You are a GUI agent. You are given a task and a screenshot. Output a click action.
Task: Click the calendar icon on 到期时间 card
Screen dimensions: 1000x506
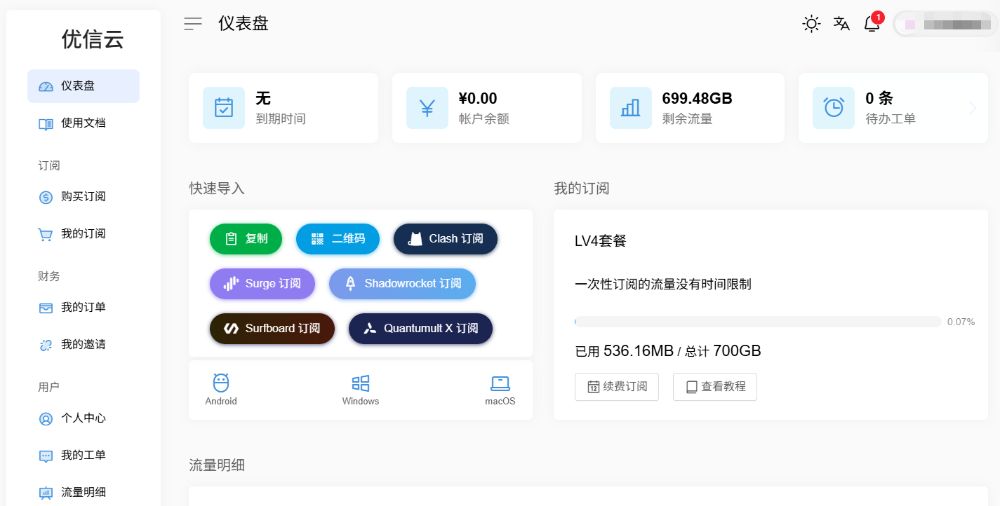coord(224,108)
